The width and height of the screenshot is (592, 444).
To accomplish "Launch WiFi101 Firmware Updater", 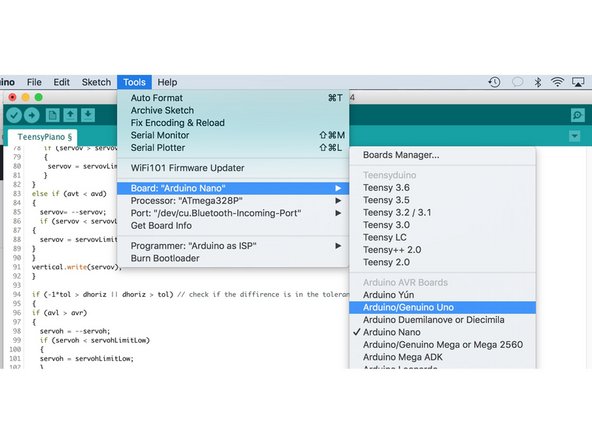I will pyautogui.click(x=233, y=168).
